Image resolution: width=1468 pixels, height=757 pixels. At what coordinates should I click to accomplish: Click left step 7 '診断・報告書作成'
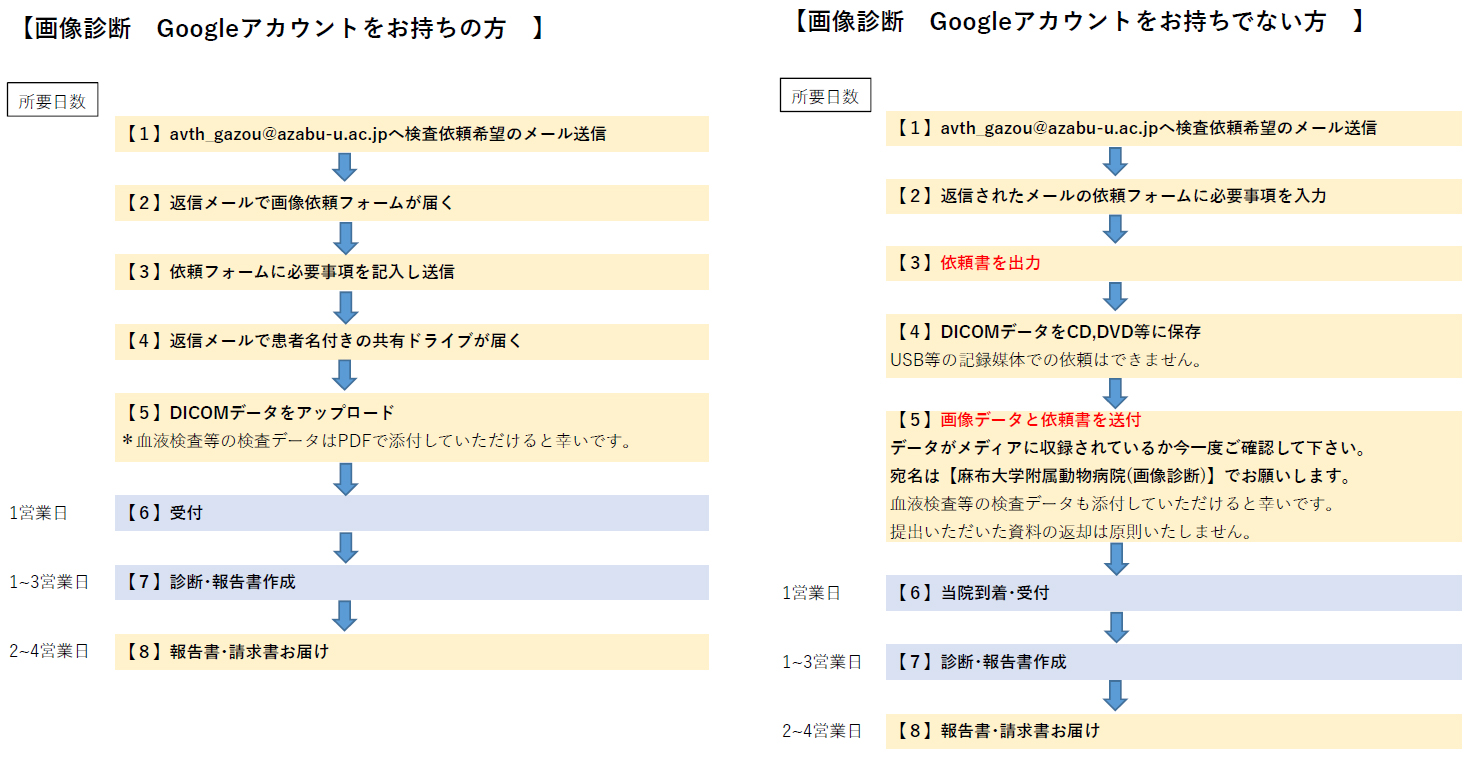pos(412,582)
